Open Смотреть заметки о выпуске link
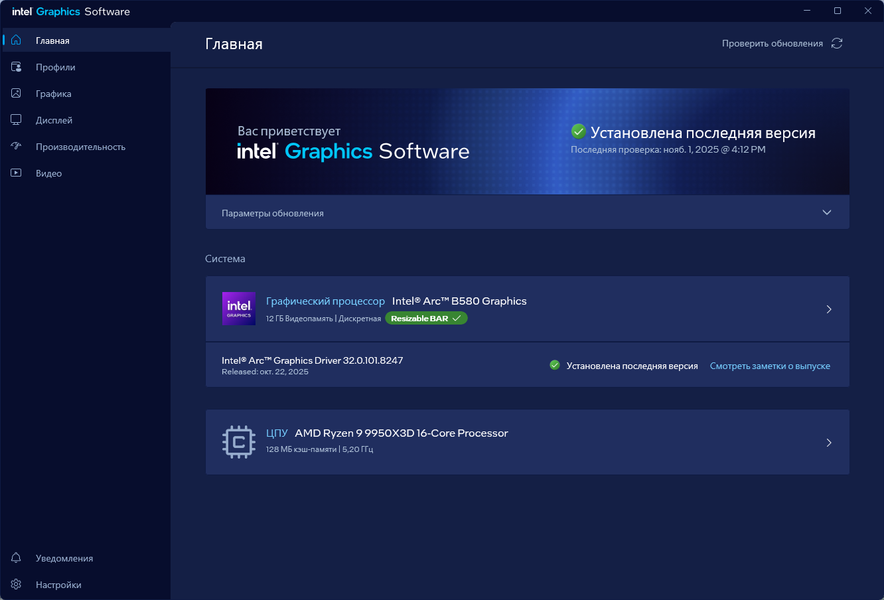The height and width of the screenshot is (600, 884). tap(770, 366)
